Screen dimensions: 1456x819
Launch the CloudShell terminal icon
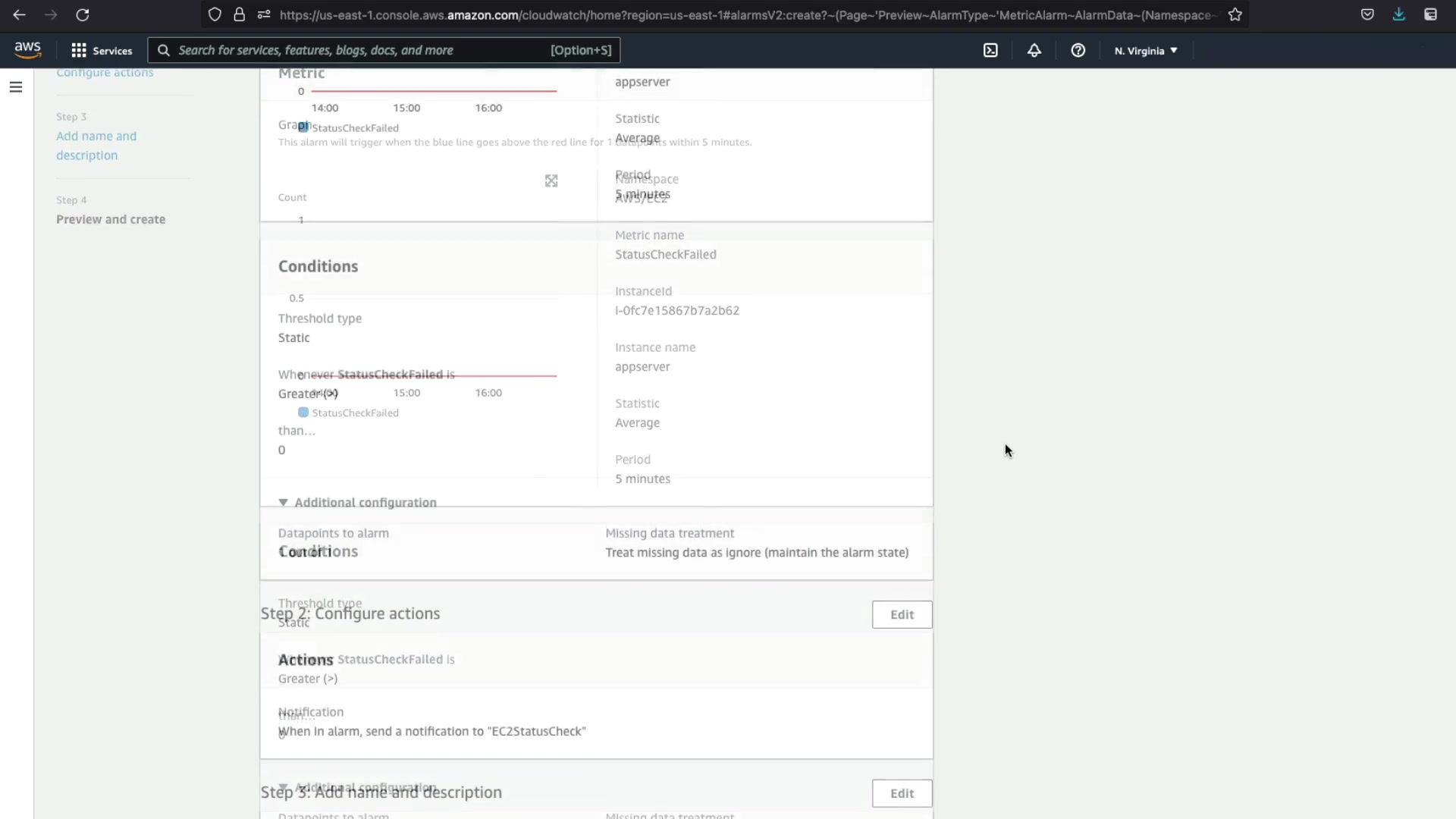point(990,50)
